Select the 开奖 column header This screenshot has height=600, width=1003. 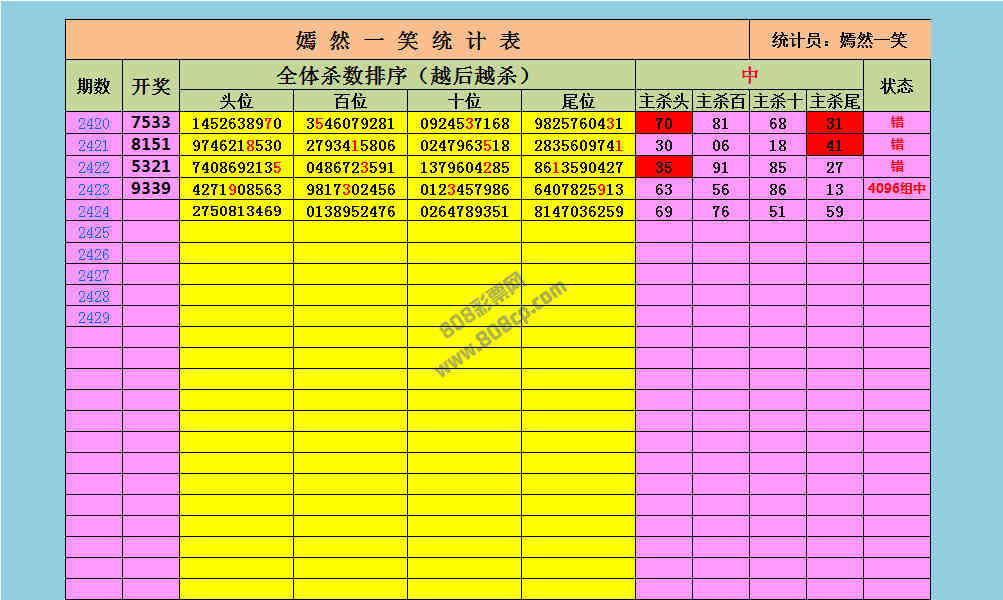click(151, 86)
